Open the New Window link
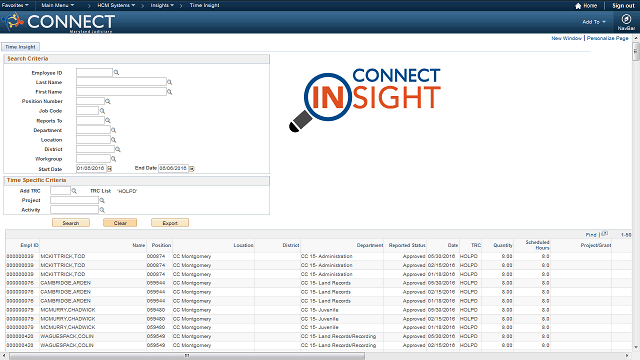Viewport: 640px width, 360px height. pyautogui.click(x=567, y=38)
